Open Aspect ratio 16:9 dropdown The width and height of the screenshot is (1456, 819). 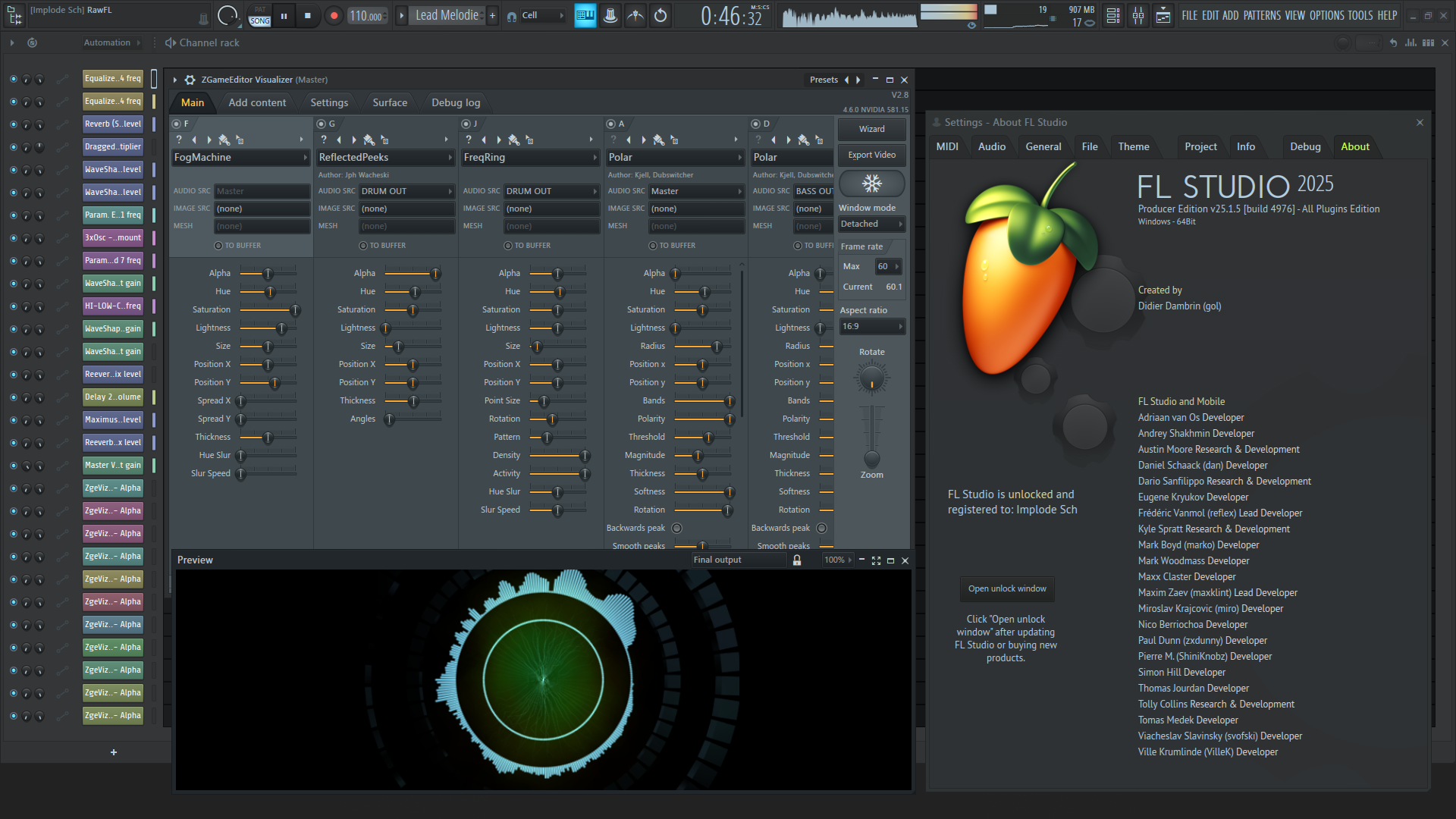[872, 327]
